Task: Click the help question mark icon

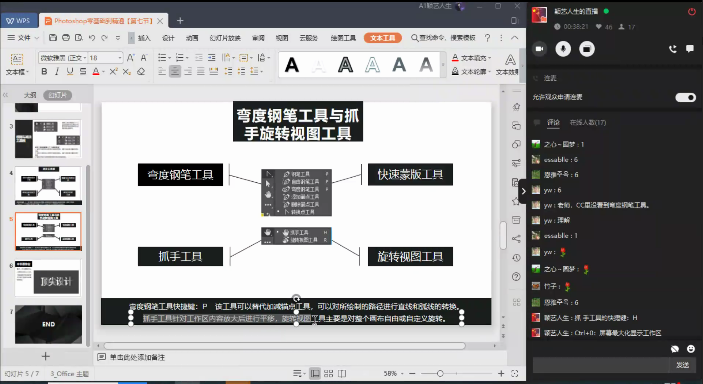Action: click(x=487, y=38)
